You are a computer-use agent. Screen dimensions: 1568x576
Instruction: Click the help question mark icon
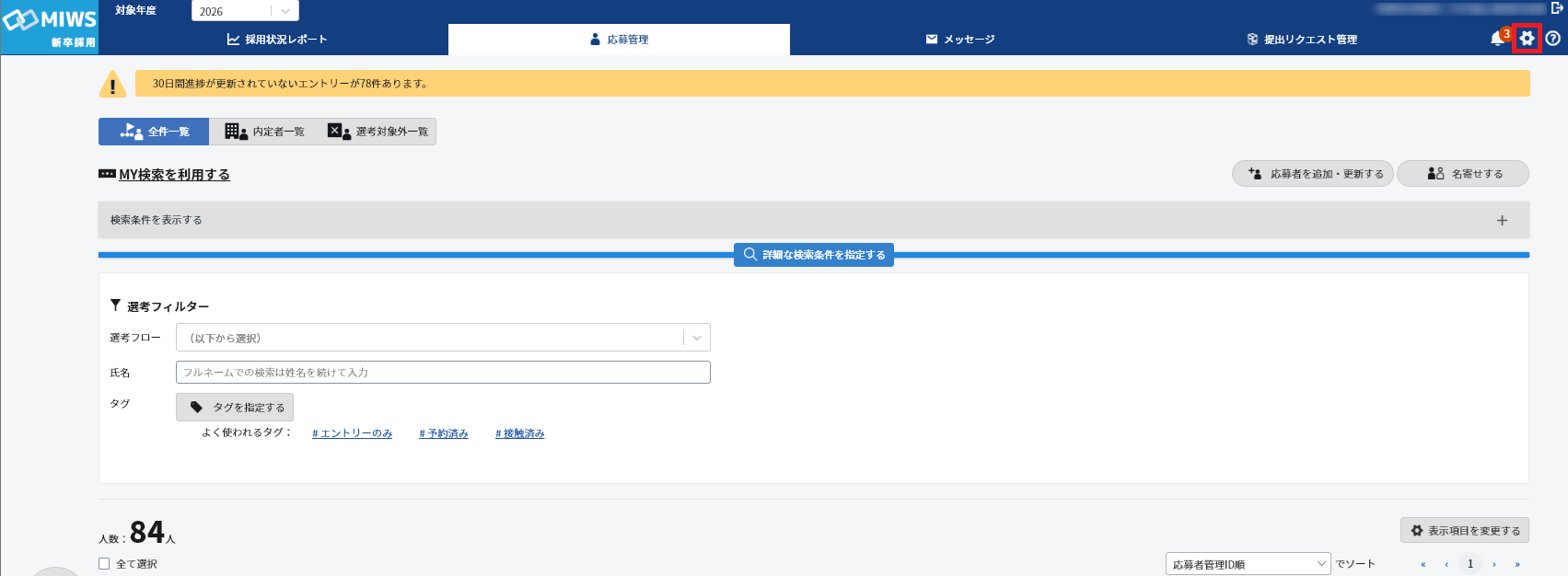(x=1553, y=39)
